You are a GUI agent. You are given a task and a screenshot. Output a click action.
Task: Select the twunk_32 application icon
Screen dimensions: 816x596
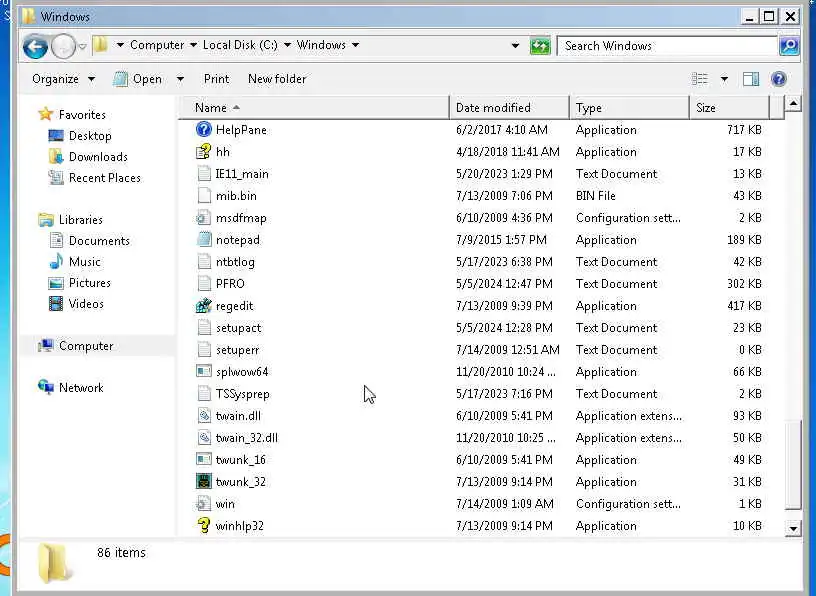pyautogui.click(x=203, y=481)
